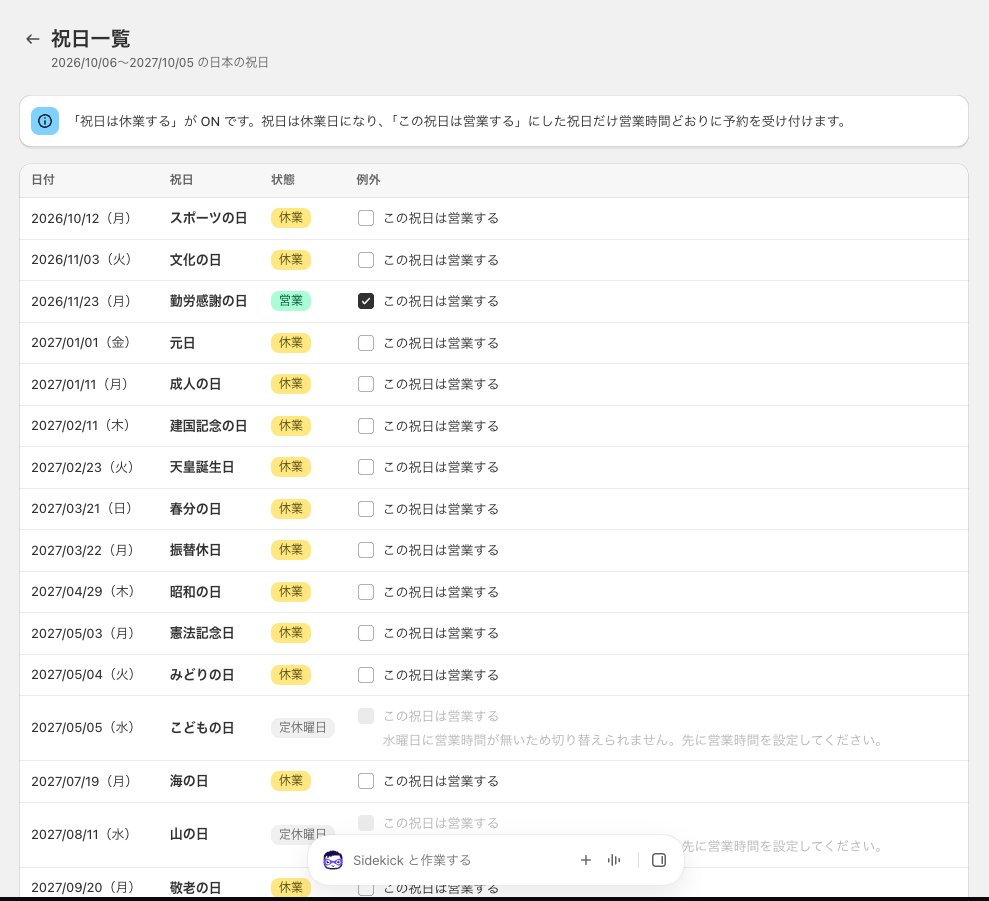Click the 休業 badge for スポーツの日
The image size is (989, 901).
[x=291, y=218]
